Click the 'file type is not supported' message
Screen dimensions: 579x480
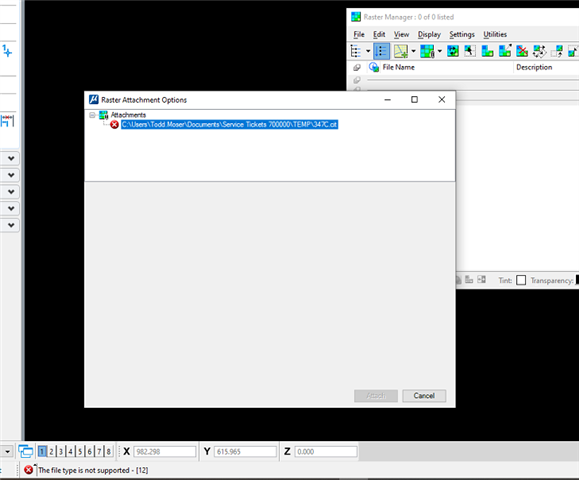93,470
